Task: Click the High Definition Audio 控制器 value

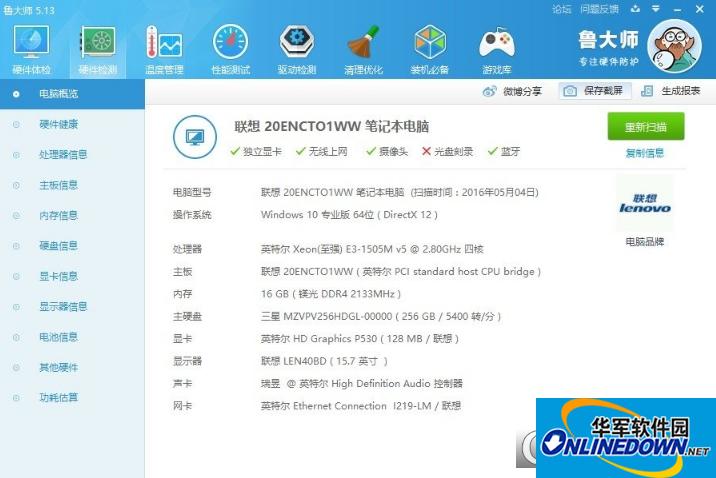Action: click(x=362, y=383)
